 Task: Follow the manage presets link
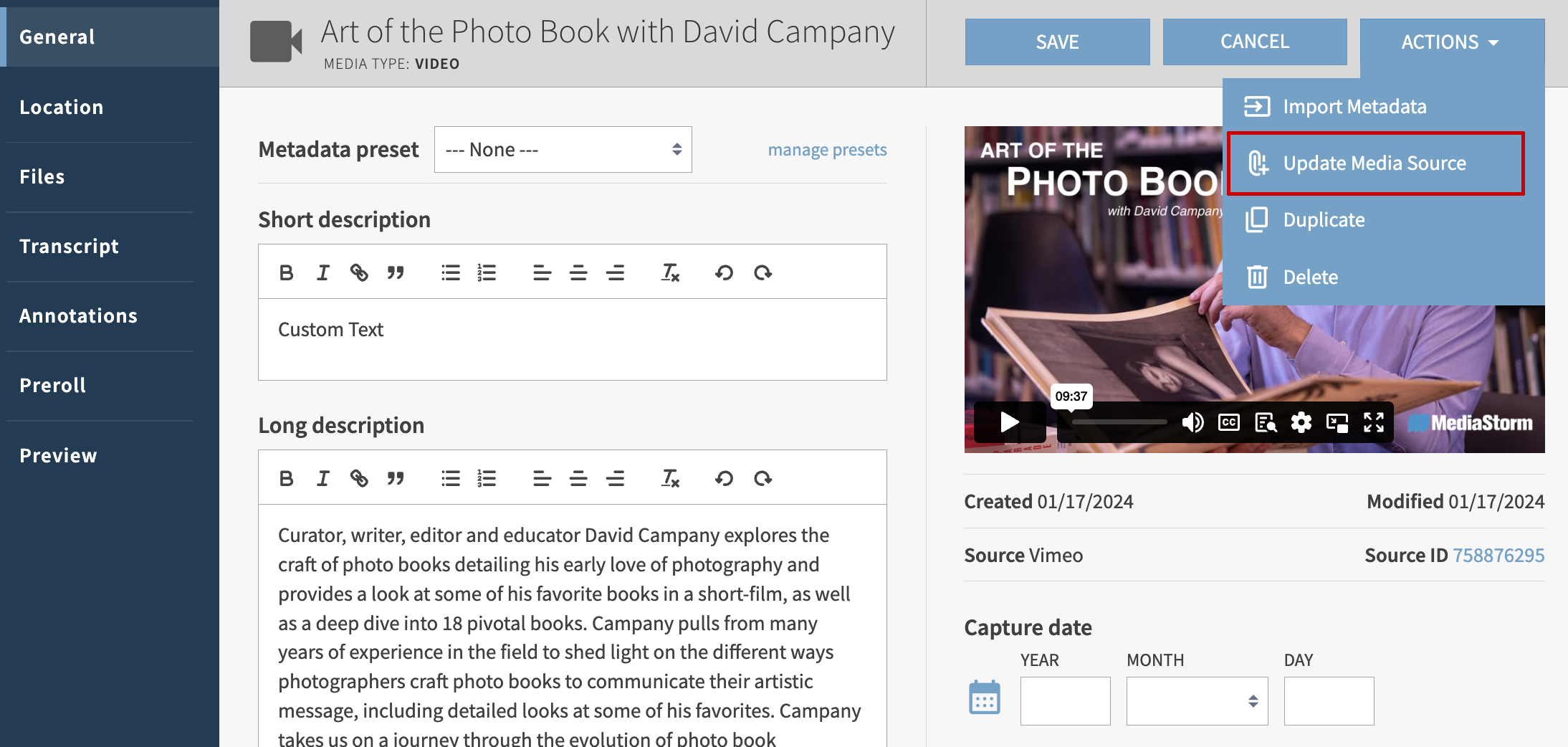(x=827, y=150)
